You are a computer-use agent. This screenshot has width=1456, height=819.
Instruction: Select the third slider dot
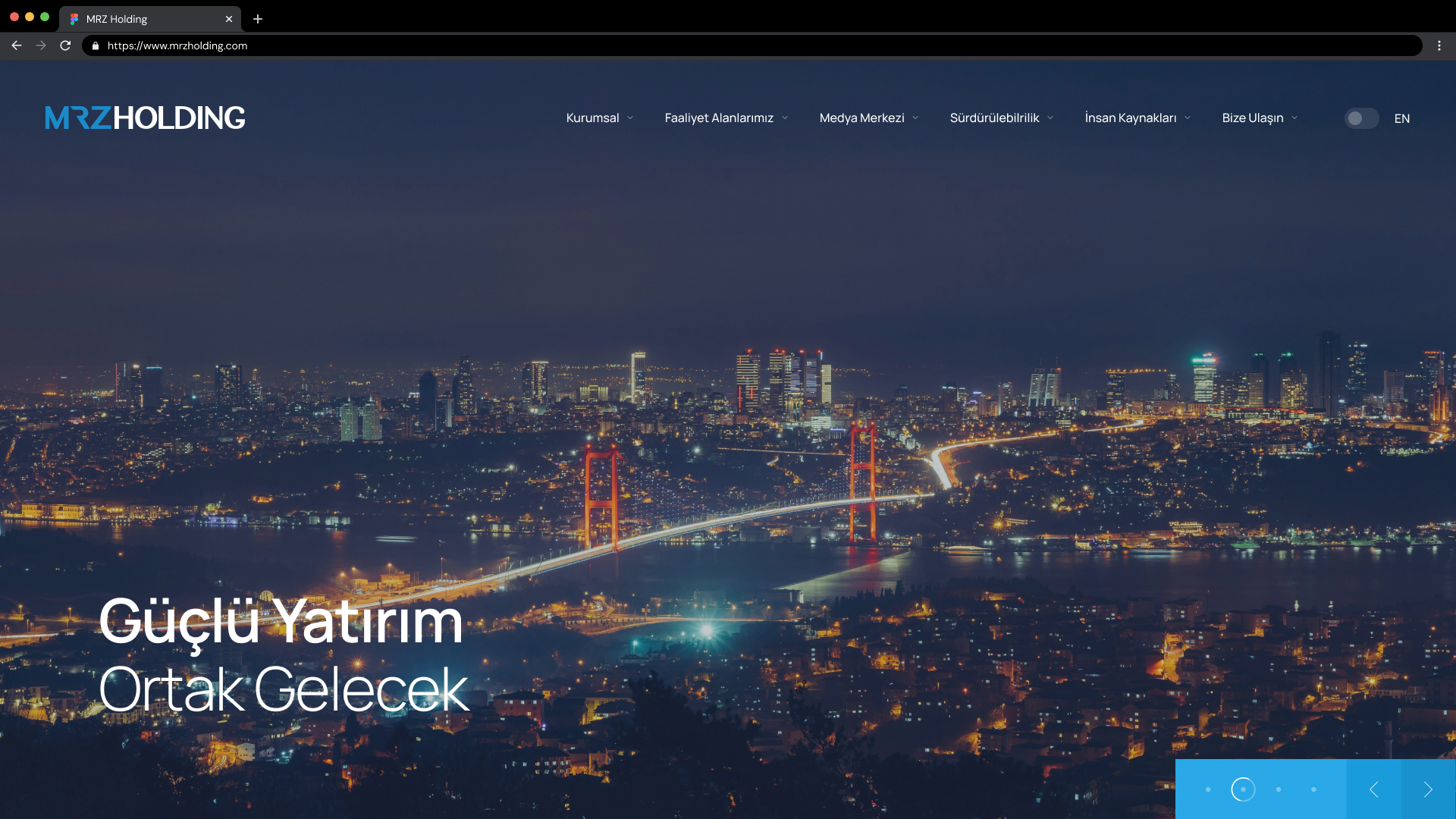1279,789
